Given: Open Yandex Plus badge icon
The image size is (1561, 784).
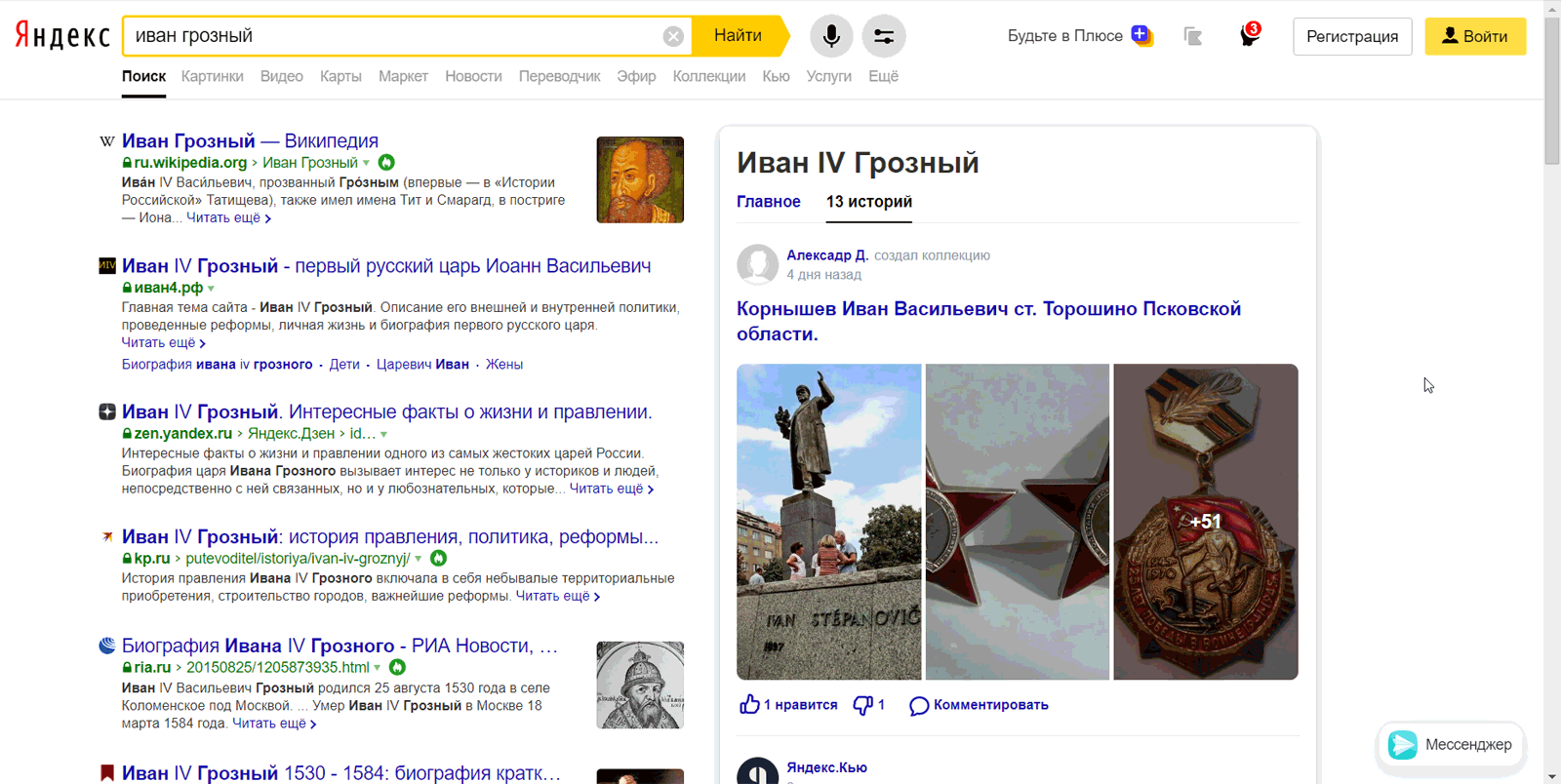Looking at the screenshot, I should [x=1141, y=35].
